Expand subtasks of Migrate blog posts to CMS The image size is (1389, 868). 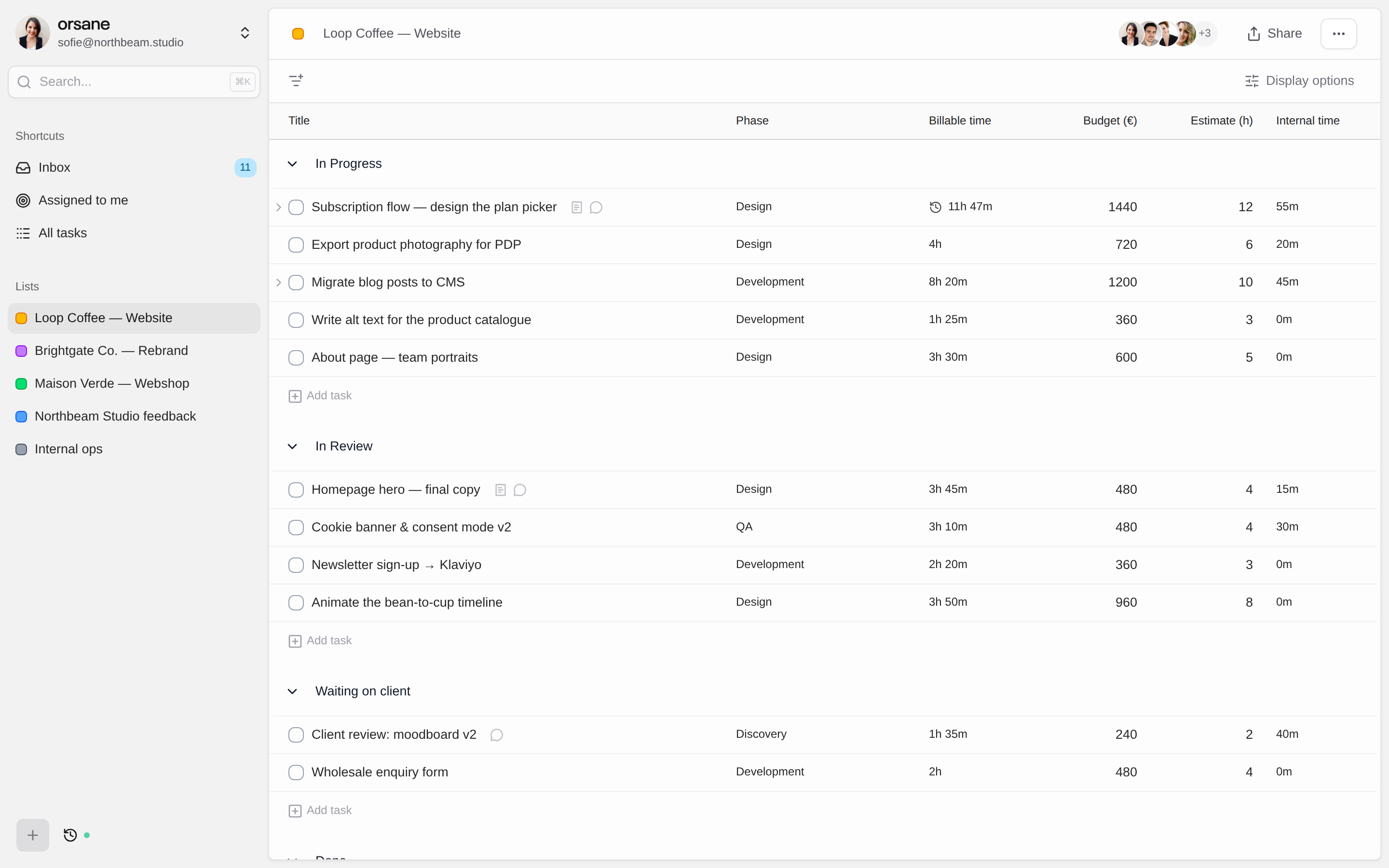[278, 283]
